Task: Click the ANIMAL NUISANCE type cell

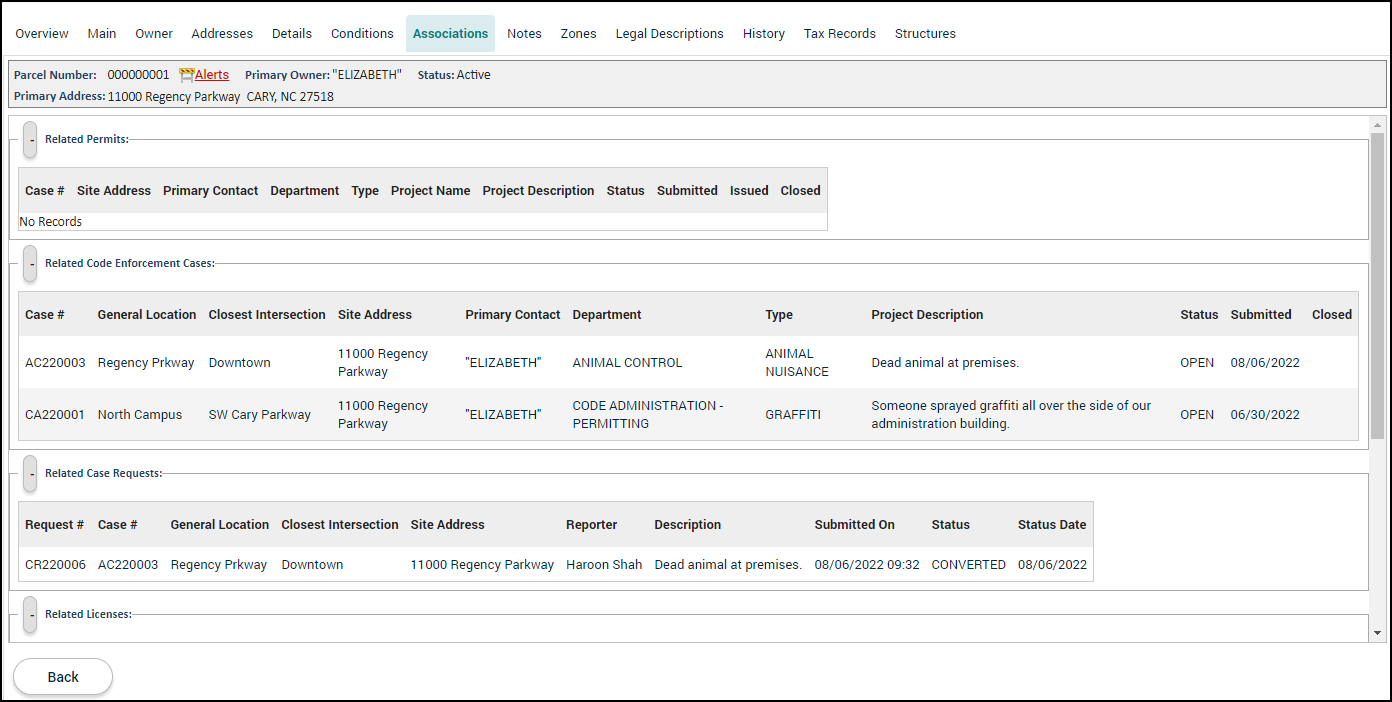Action: [797, 363]
